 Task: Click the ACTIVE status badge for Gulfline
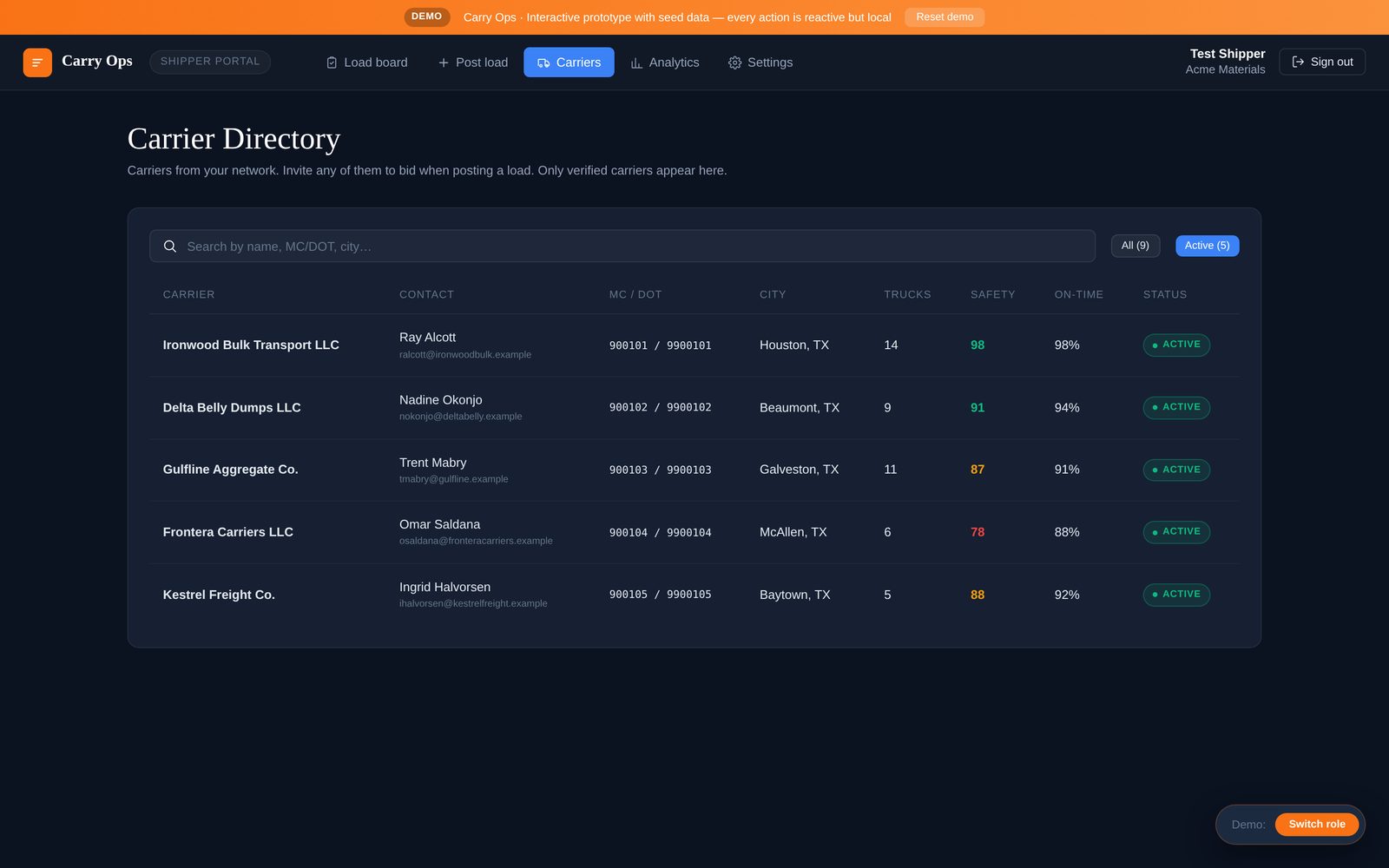click(x=1176, y=470)
